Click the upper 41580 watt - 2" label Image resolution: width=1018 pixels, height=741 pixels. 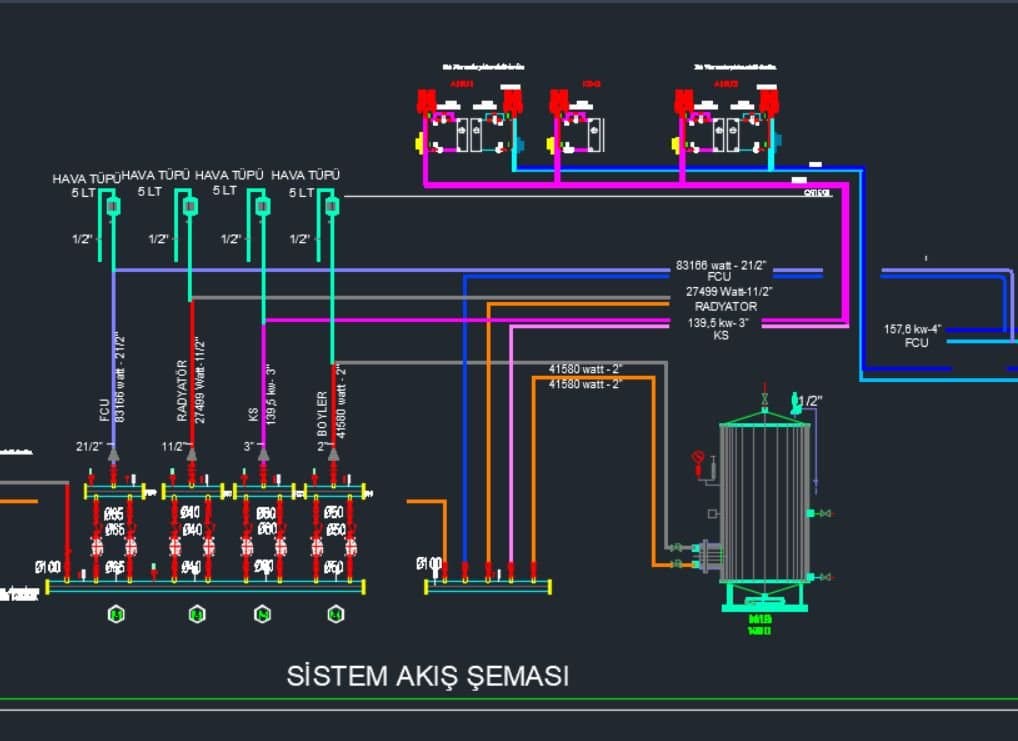click(585, 369)
